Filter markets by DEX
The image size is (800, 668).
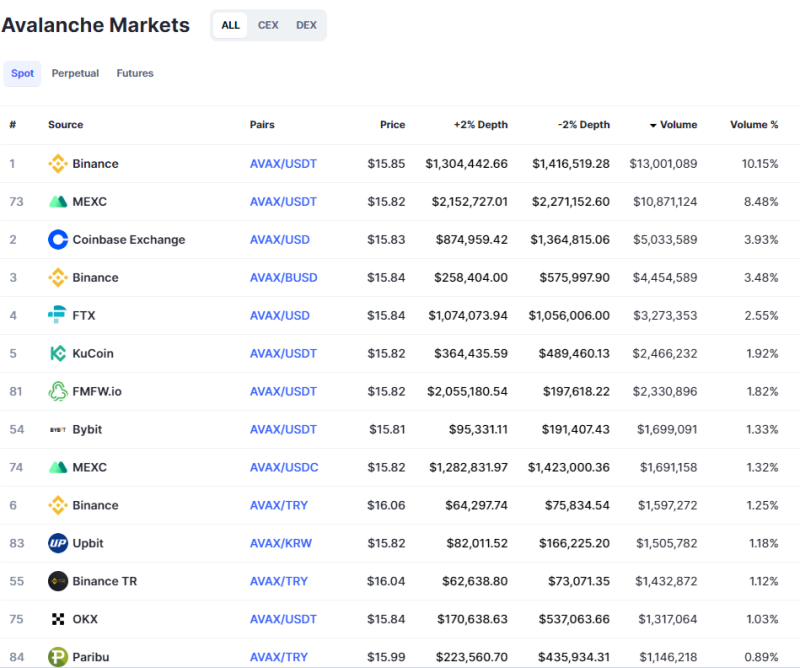[x=306, y=25]
